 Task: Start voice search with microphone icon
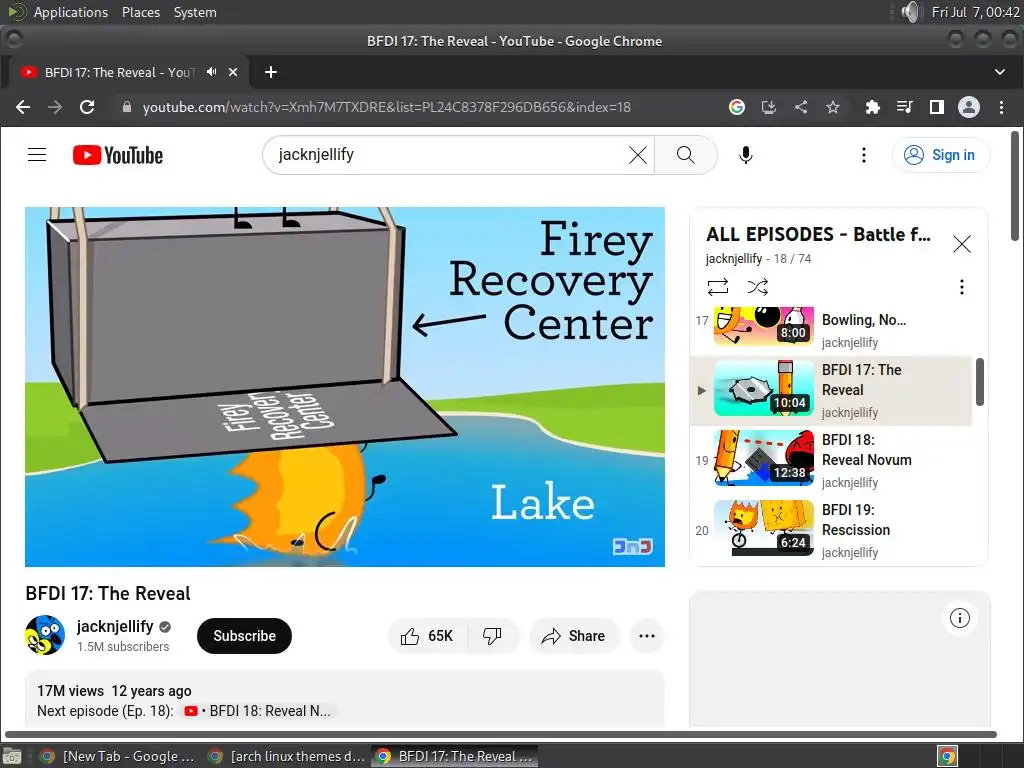click(x=746, y=155)
